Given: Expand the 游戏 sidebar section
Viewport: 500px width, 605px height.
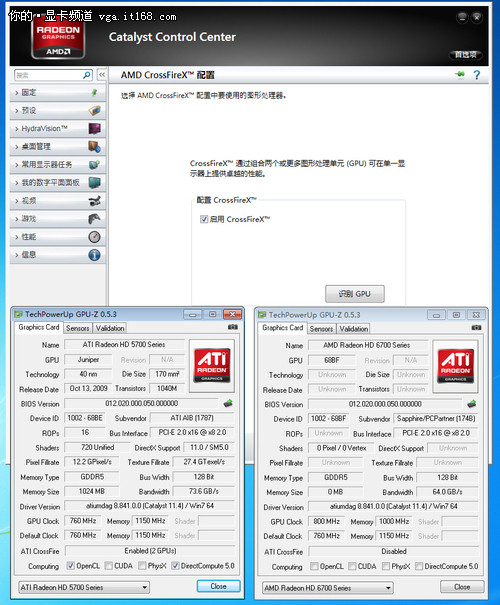Looking at the screenshot, I should (58, 219).
